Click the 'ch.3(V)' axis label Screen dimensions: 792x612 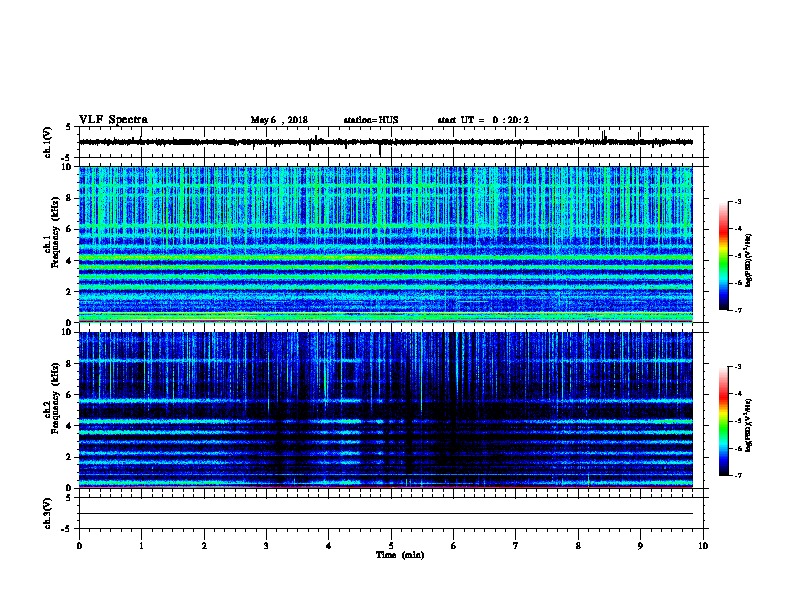click(x=47, y=513)
